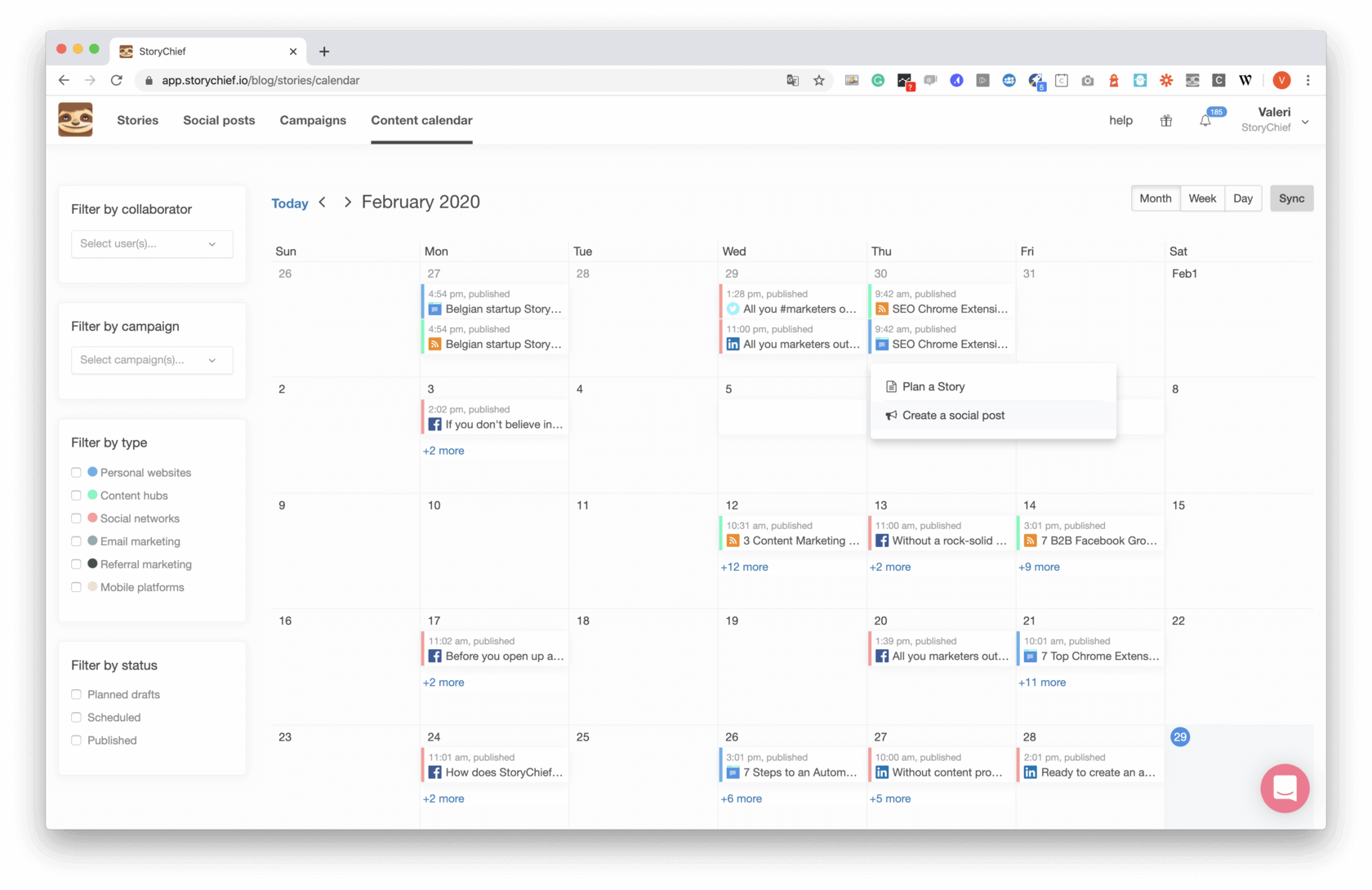1372x890 pixels.
Task: Click the bookmark star in the address bar
Action: click(819, 80)
